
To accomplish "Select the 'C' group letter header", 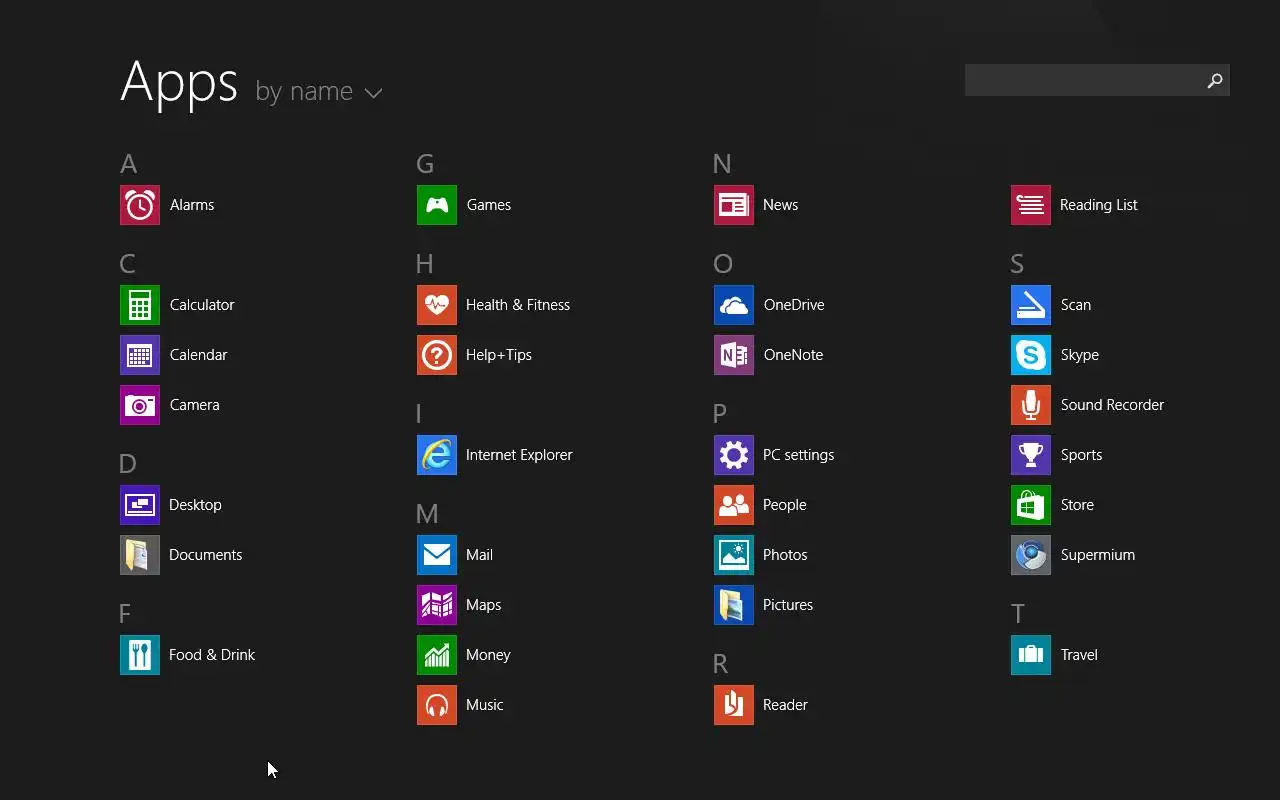I will (127, 264).
